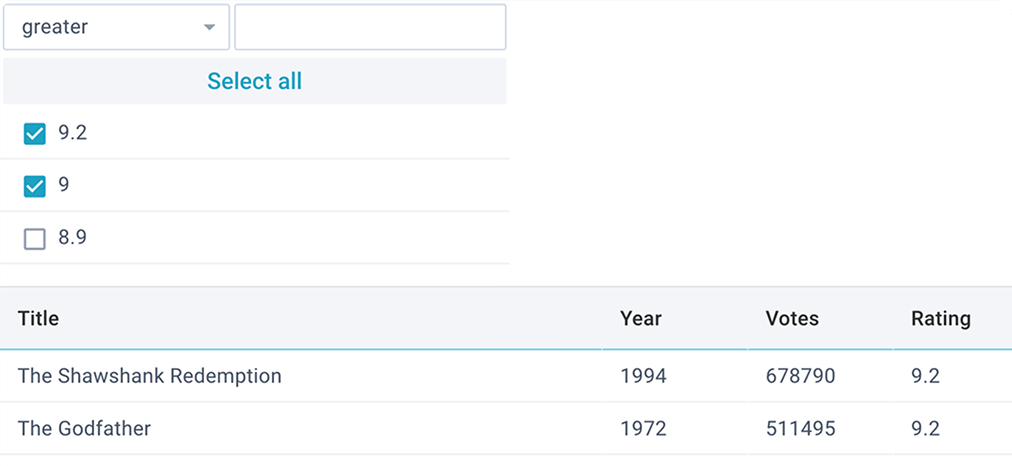Screen dimensions: 1012x466
Task: Check the 8.9 rating checkbox
Action: [x=35, y=239]
